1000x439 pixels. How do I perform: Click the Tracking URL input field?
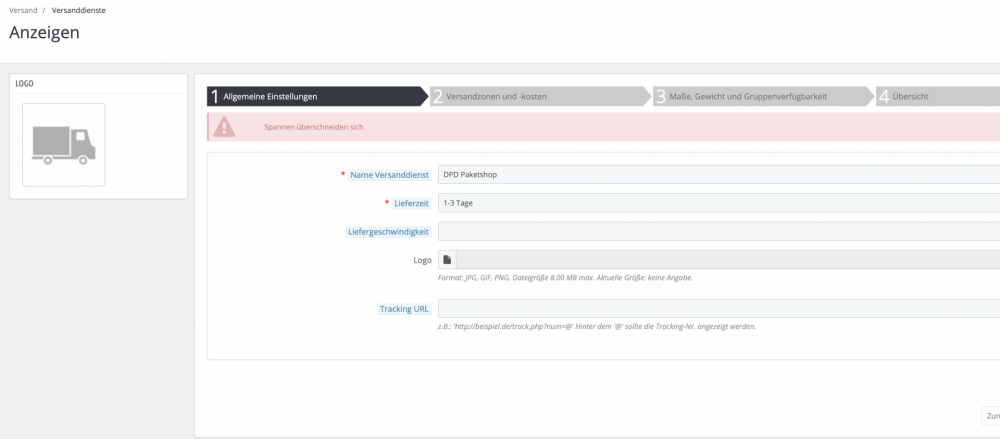pyautogui.click(x=719, y=308)
